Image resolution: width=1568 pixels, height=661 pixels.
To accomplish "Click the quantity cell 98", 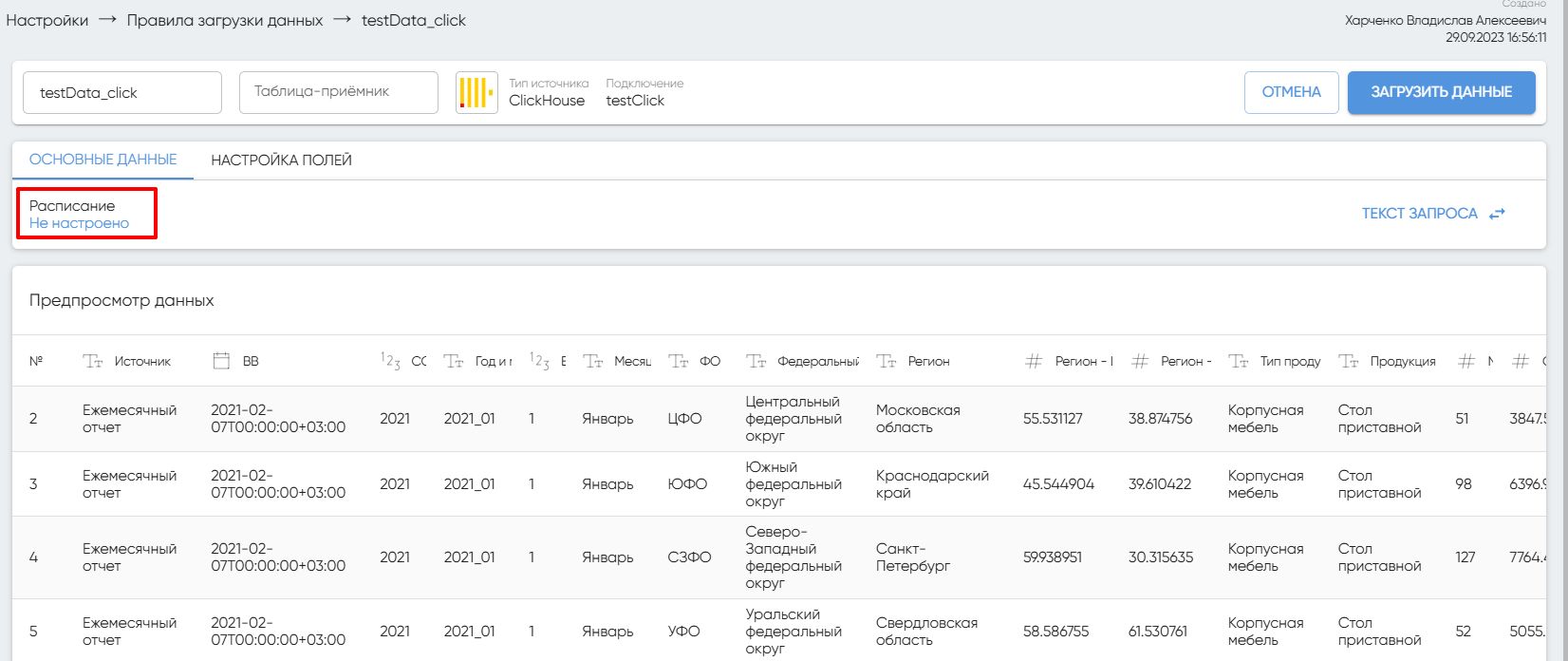I will pyautogui.click(x=1464, y=484).
